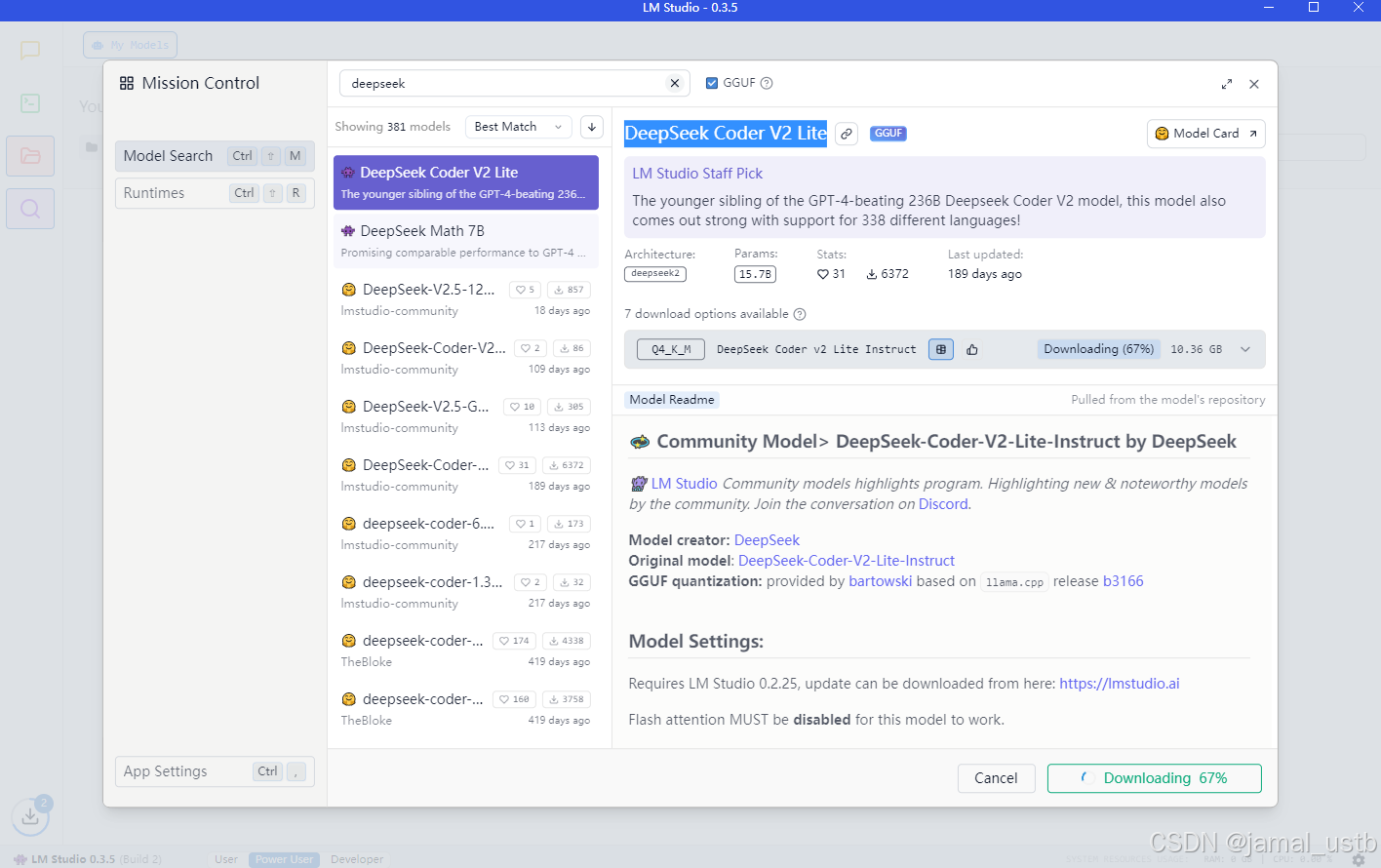Image resolution: width=1381 pixels, height=868 pixels.
Task: Clear the deepseek search text with X
Action: click(674, 83)
